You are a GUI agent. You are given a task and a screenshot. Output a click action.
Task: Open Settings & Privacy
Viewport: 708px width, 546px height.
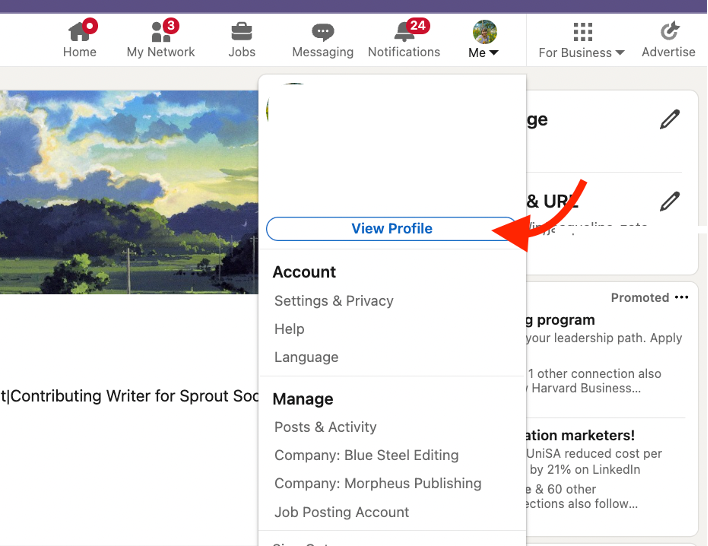pyautogui.click(x=334, y=301)
